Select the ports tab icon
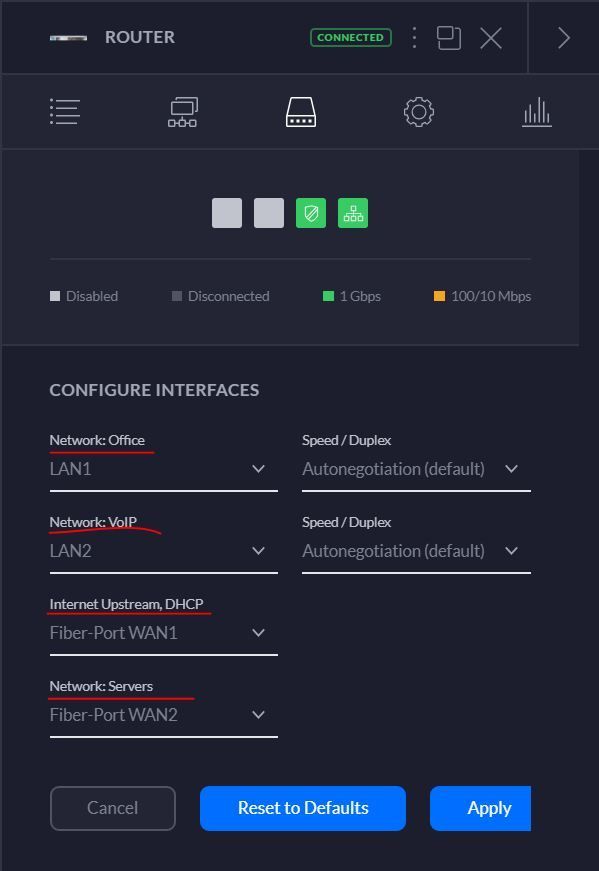This screenshot has height=871, width=599. click(x=301, y=112)
